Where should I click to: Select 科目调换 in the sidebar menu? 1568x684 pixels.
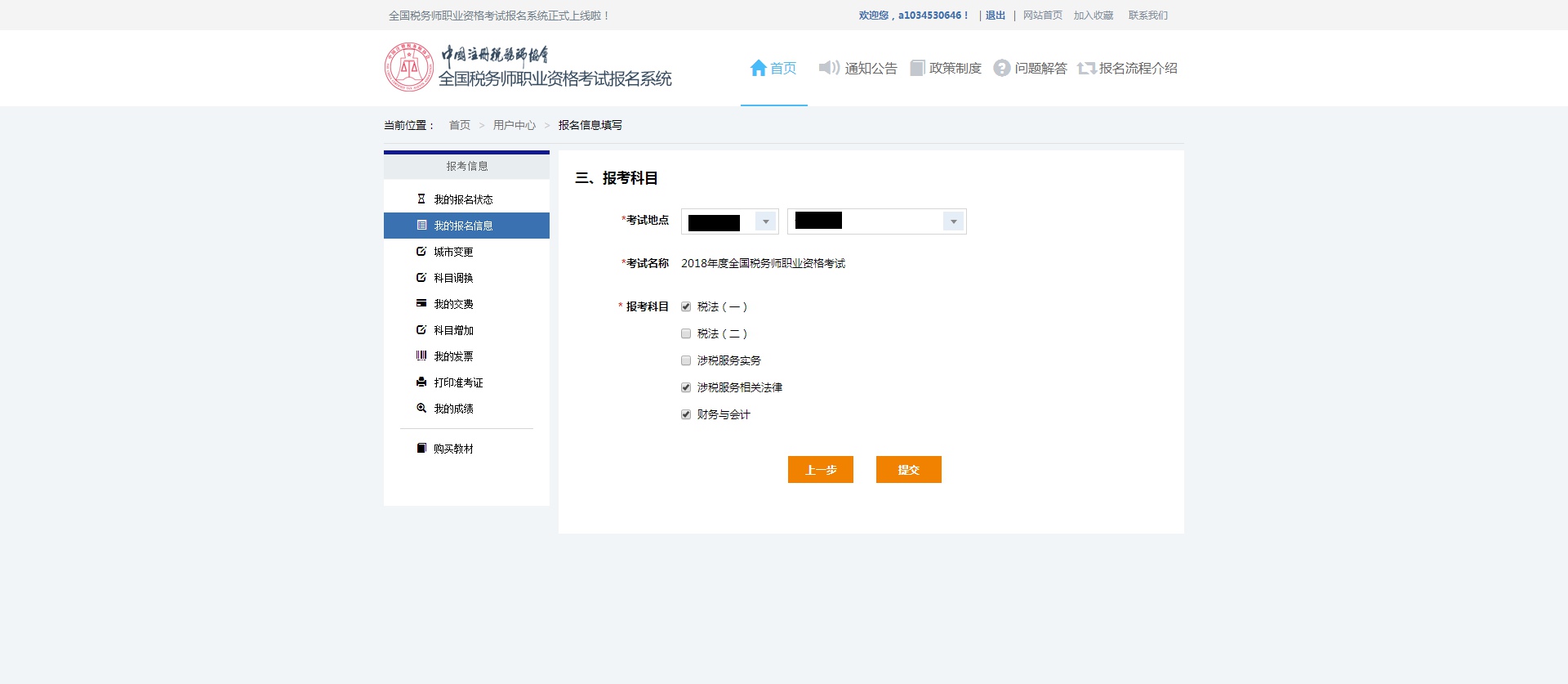pos(453,278)
